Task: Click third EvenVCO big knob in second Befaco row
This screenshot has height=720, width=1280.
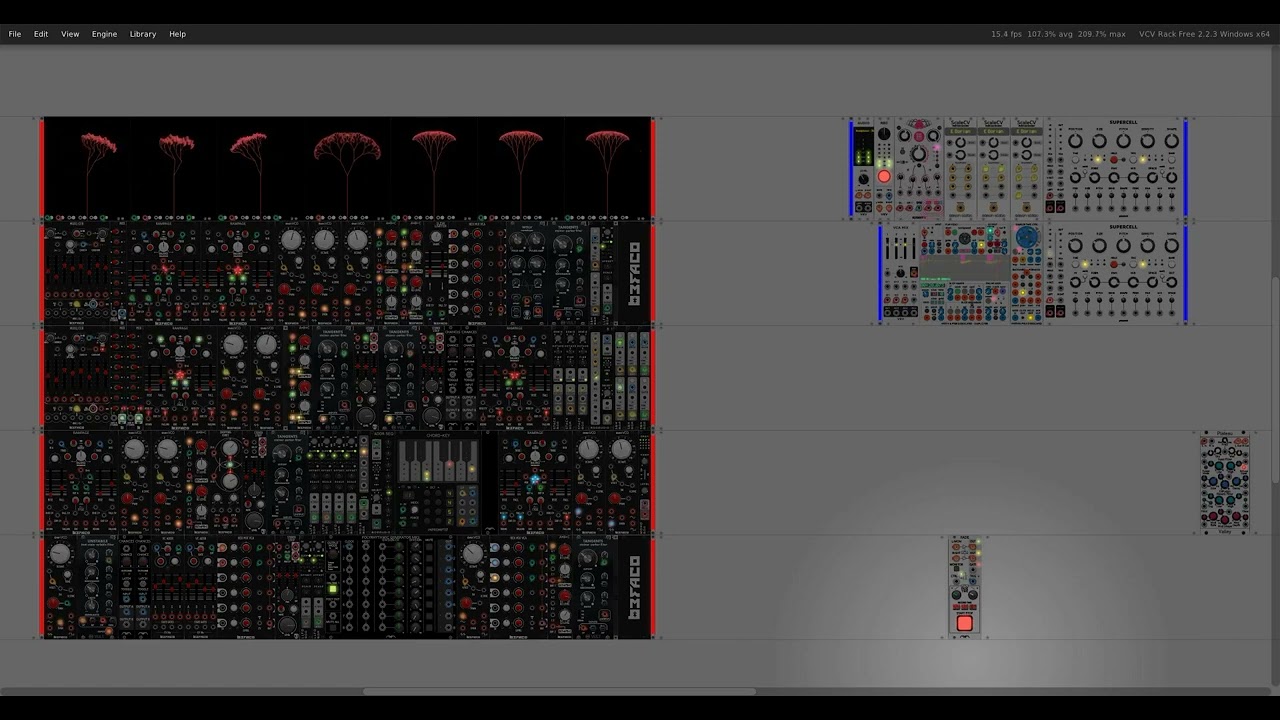Action: tap(357, 240)
